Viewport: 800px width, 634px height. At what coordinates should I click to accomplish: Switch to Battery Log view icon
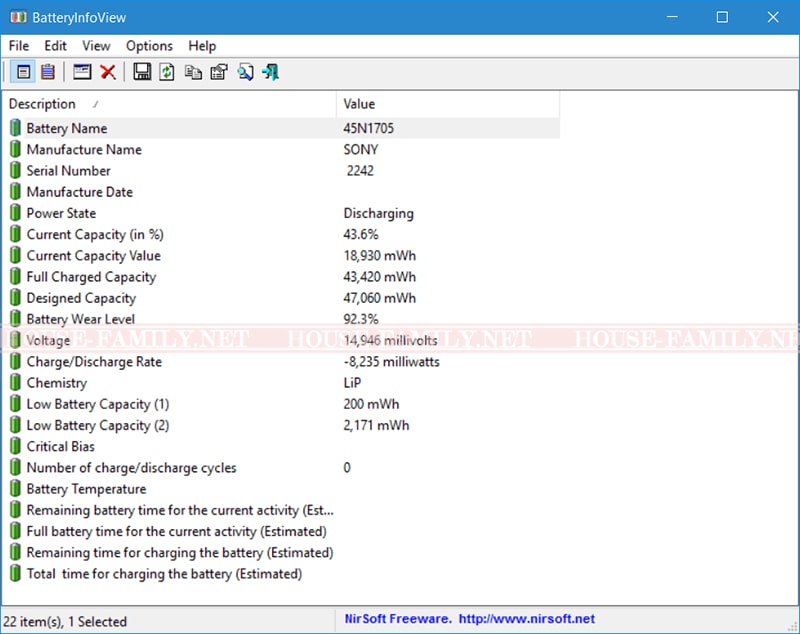(47, 72)
